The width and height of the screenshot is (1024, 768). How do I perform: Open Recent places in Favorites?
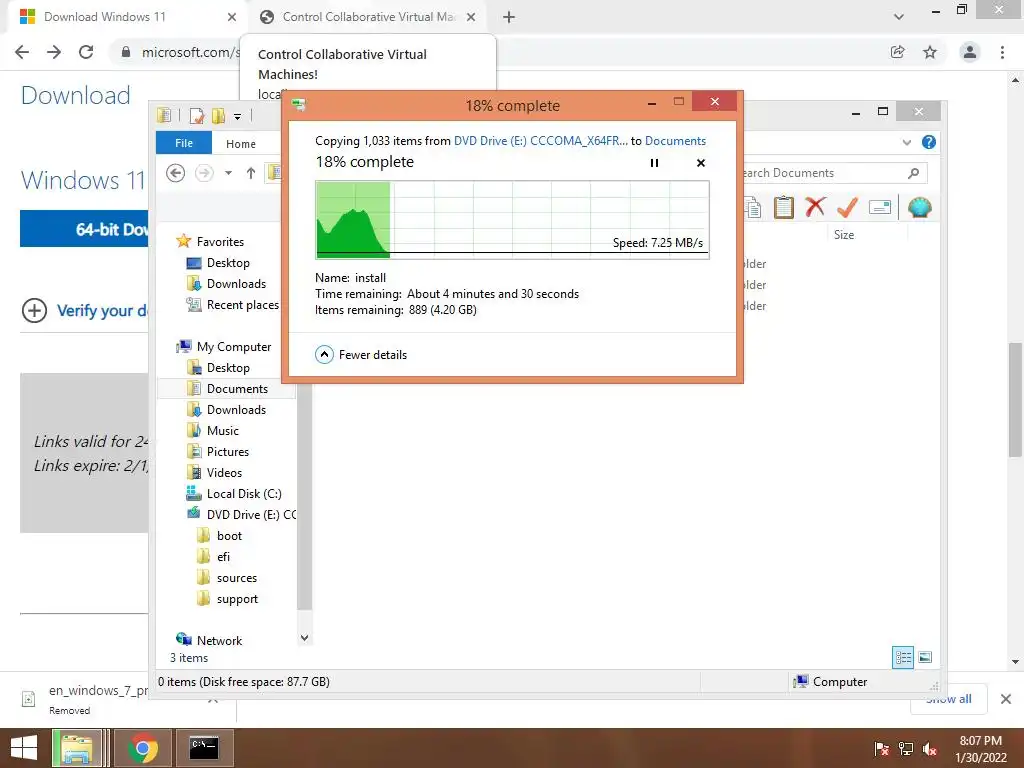click(x=242, y=305)
